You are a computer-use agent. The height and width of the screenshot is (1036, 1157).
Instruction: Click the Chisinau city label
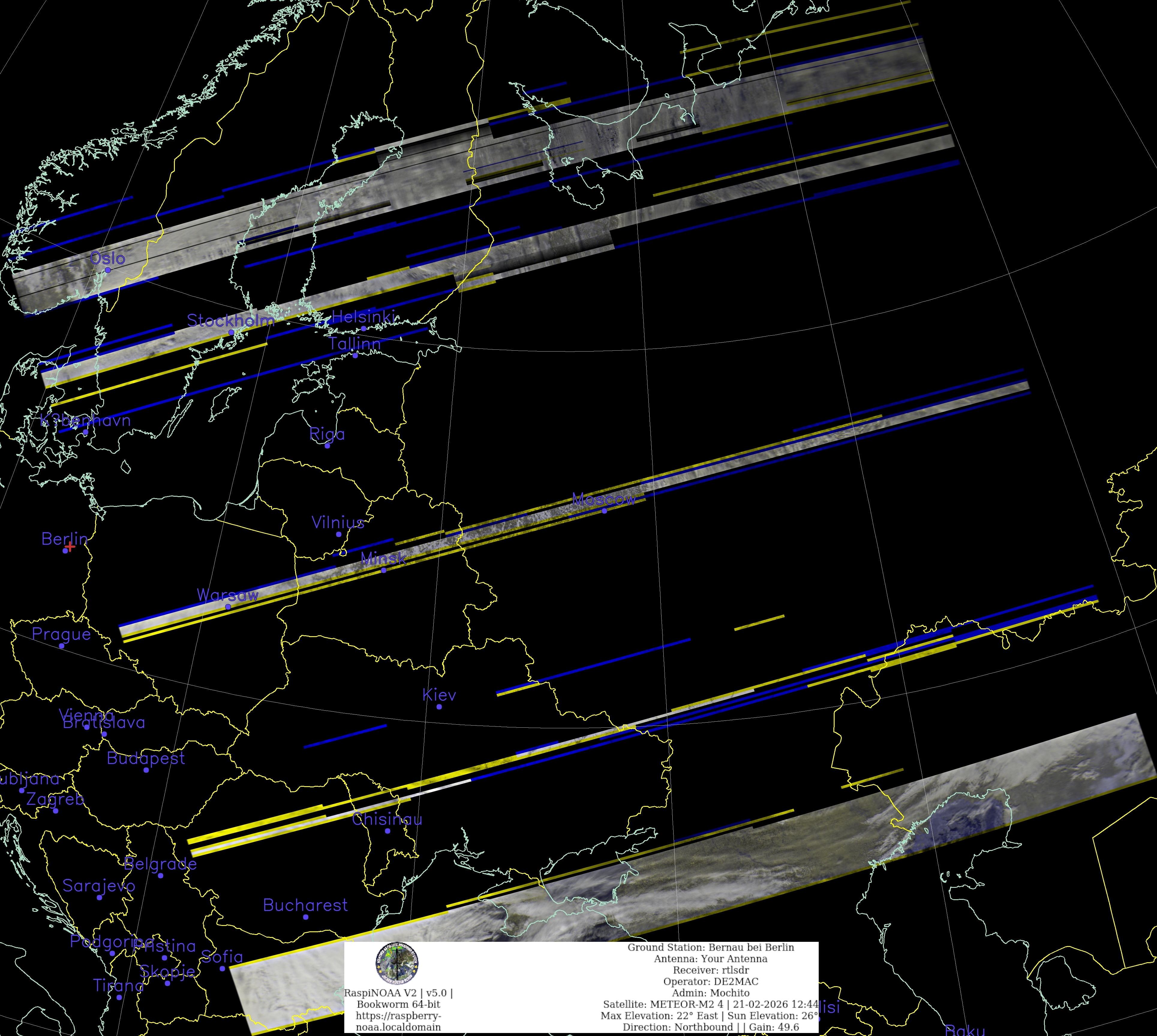pos(387,819)
